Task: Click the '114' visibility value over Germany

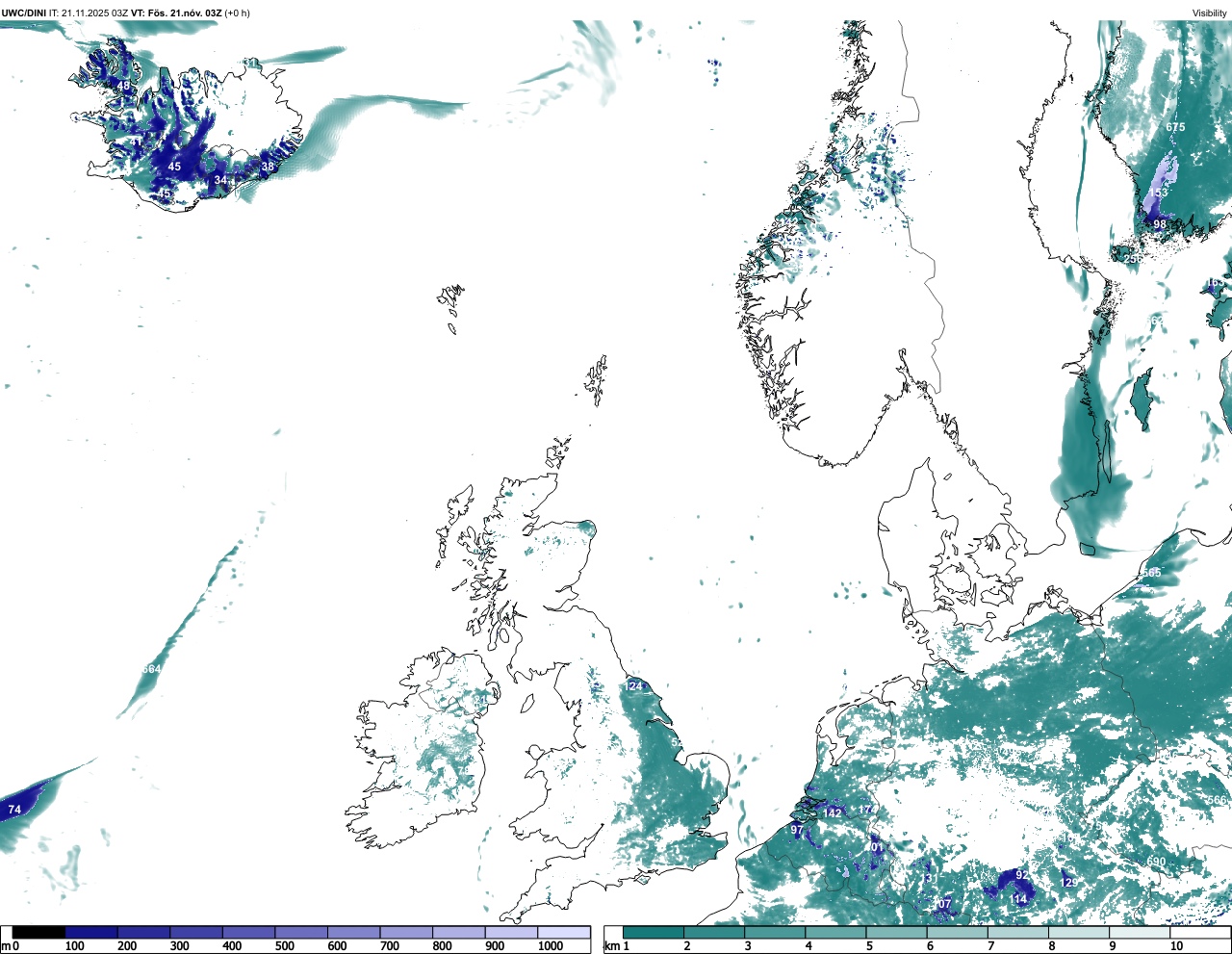Action: [x=1018, y=898]
